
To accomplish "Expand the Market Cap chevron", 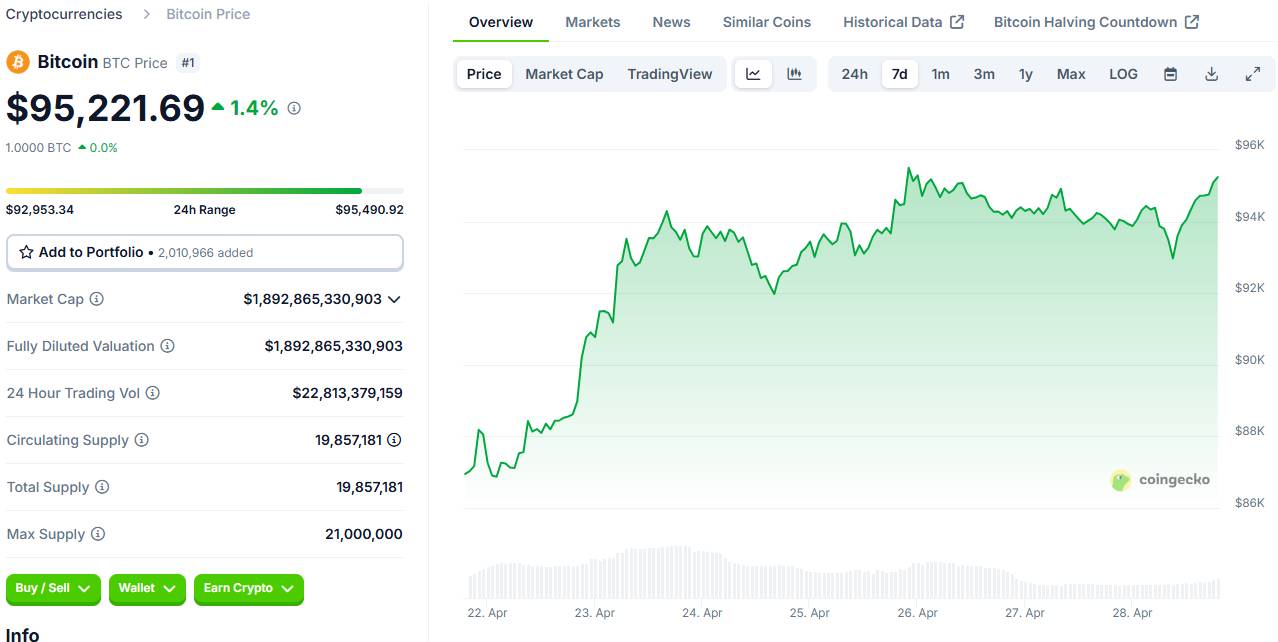I will (394, 299).
